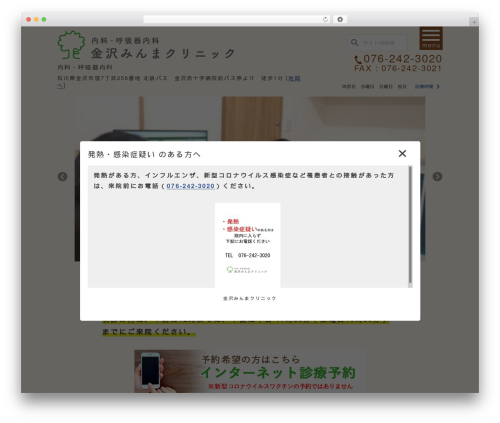Open a new browser tab plus button

pyautogui.click(x=474, y=22)
